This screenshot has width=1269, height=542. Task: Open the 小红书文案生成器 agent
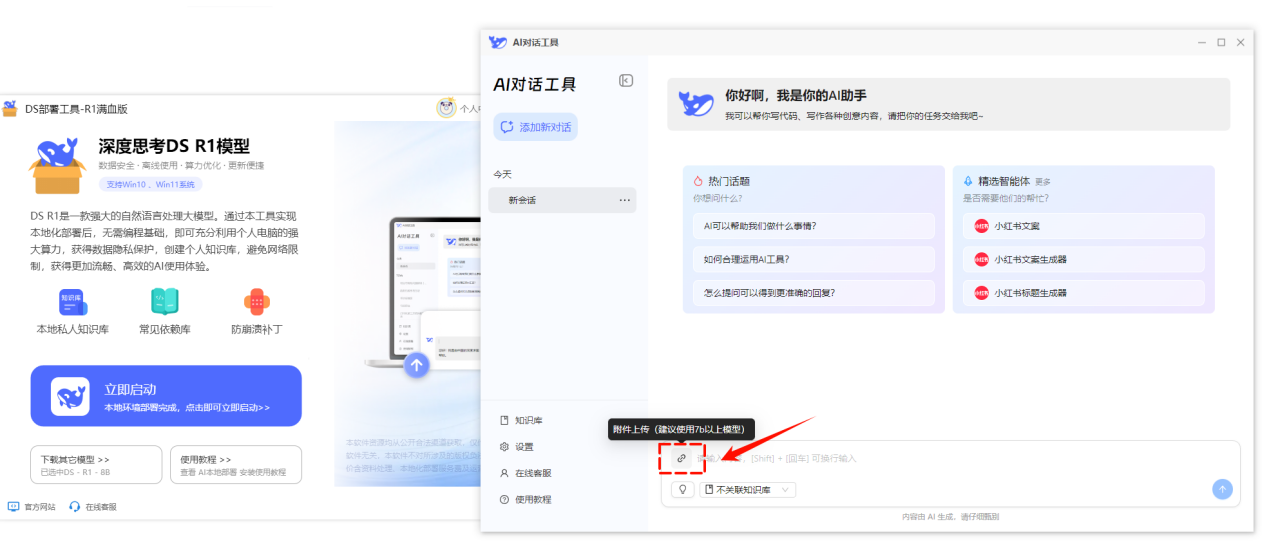pyautogui.click(x=1083, y=259)
